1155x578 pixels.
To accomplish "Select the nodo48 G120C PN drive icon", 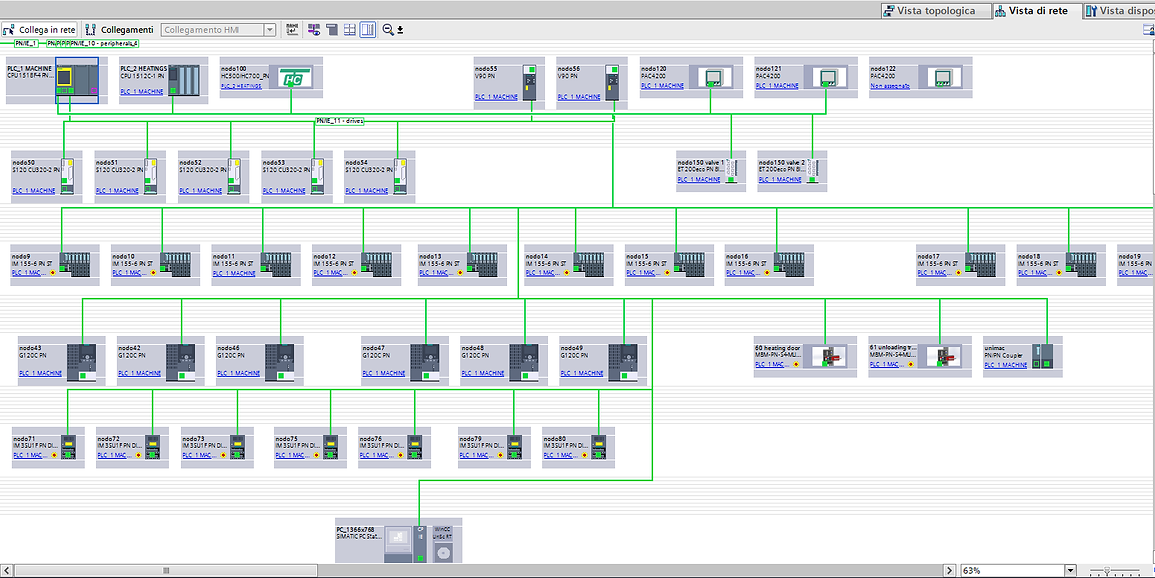I will pyautogui.click(x=524, y=362).
